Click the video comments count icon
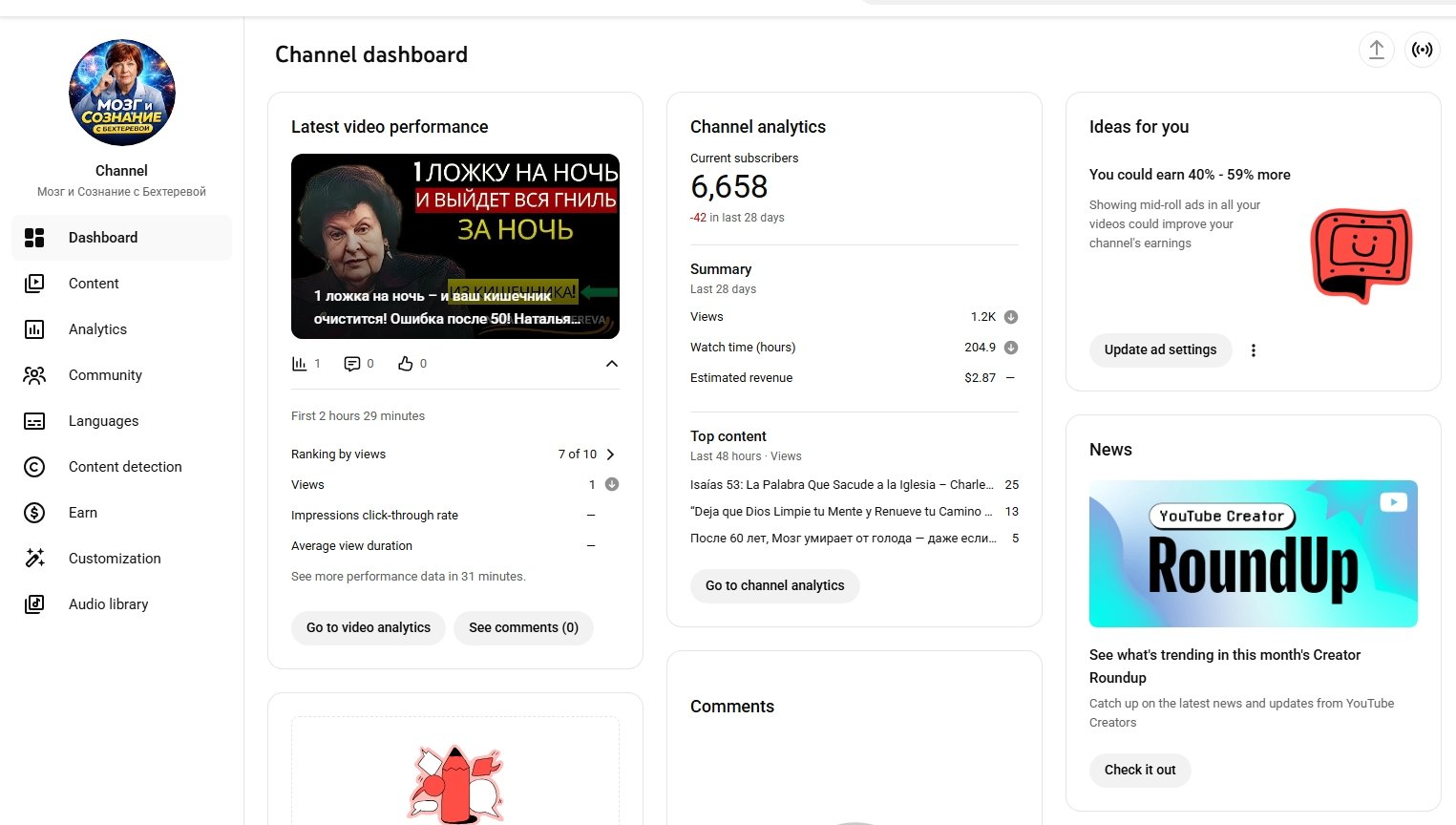Viewport: 1456px width, 825px height. pos(352,364)
